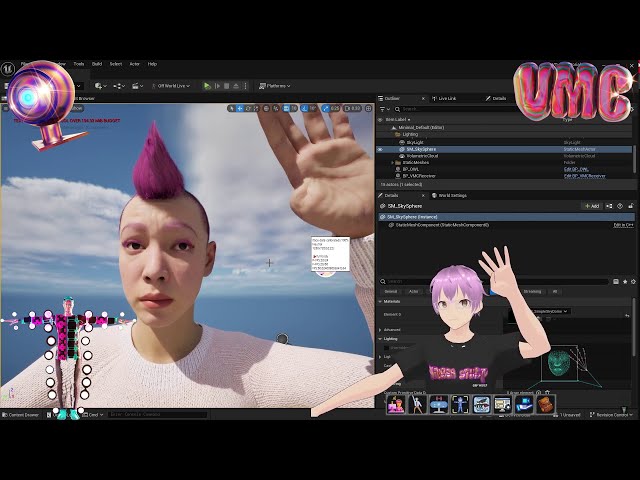Toggle favorites star filter in Details

[625, 281]
